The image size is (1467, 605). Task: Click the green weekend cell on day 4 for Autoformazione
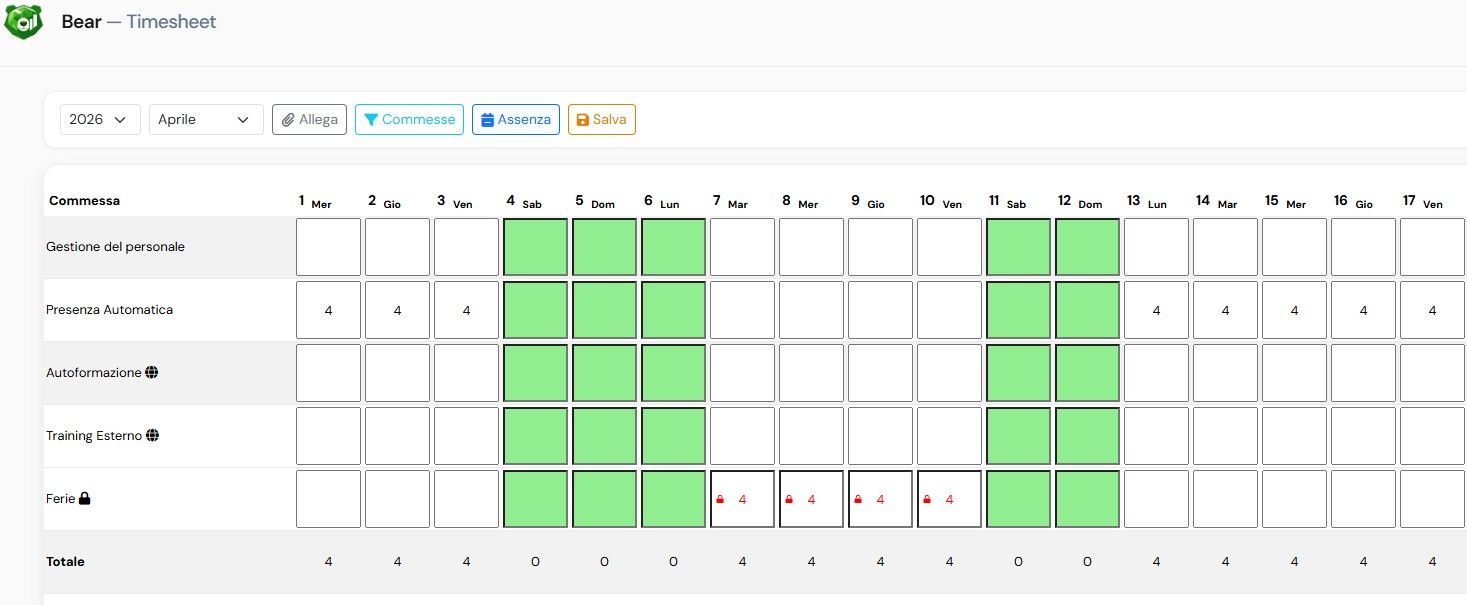coord(535,372)
